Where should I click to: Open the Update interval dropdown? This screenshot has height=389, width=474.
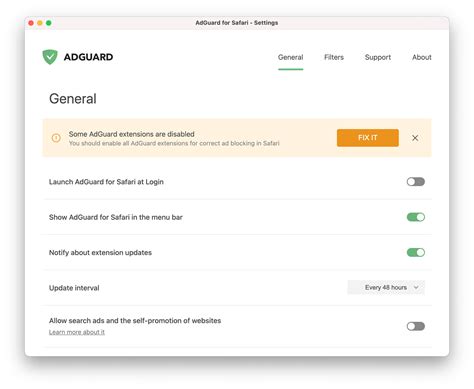(386, 287)
